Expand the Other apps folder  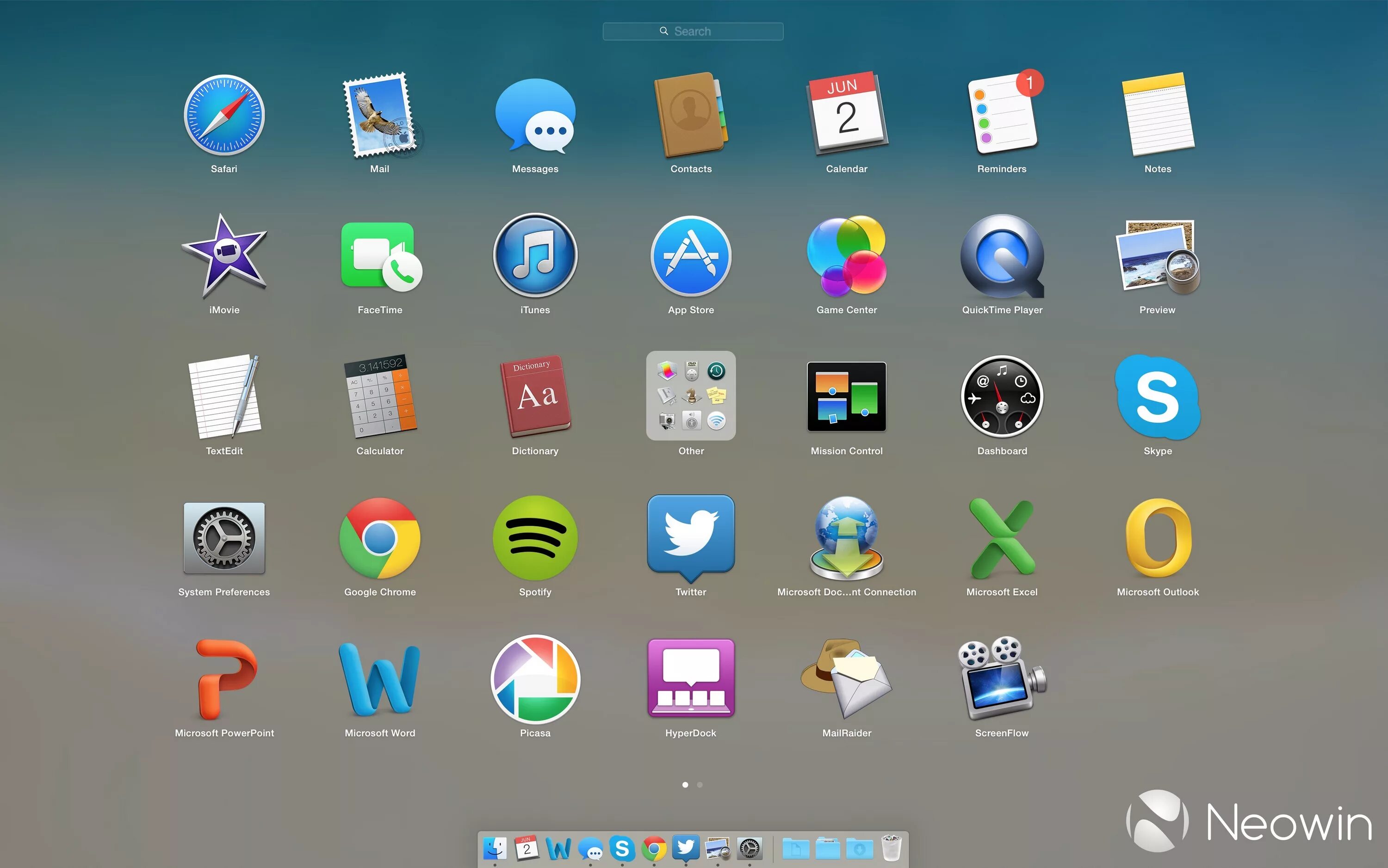tap(691, 397)
